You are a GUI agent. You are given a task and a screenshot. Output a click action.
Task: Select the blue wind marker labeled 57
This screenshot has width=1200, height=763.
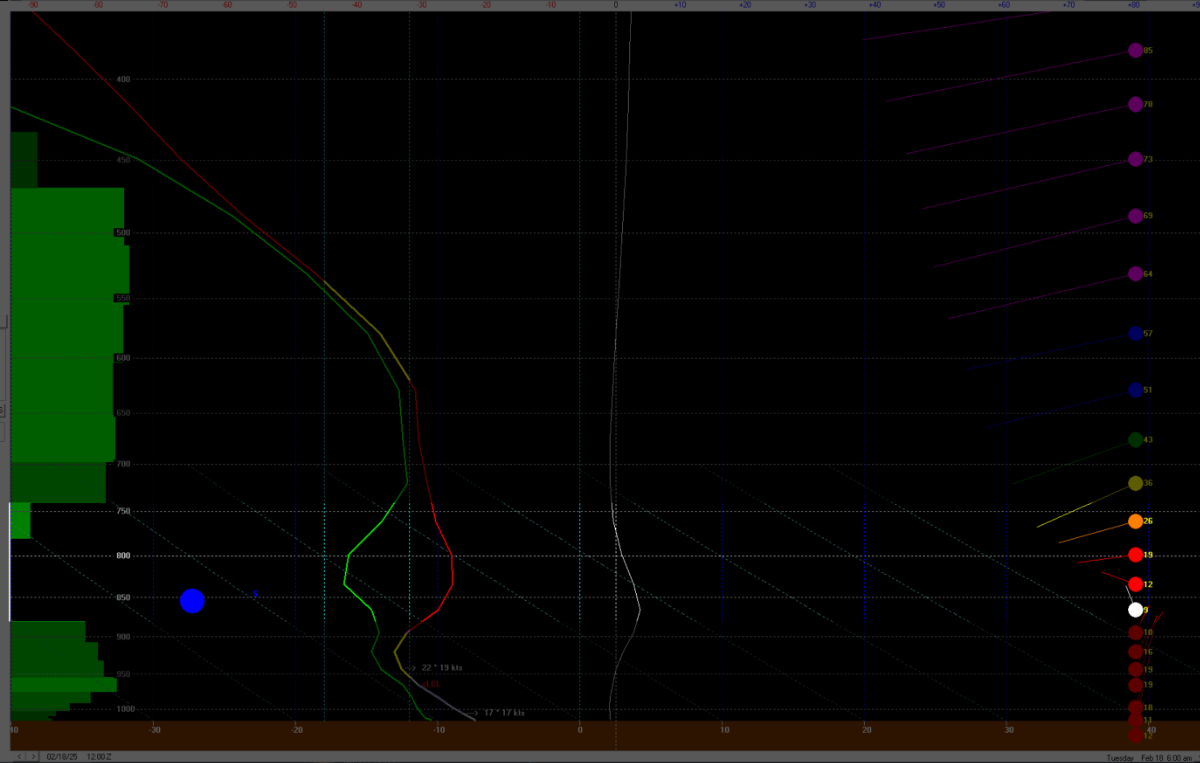coord(1135,333)
